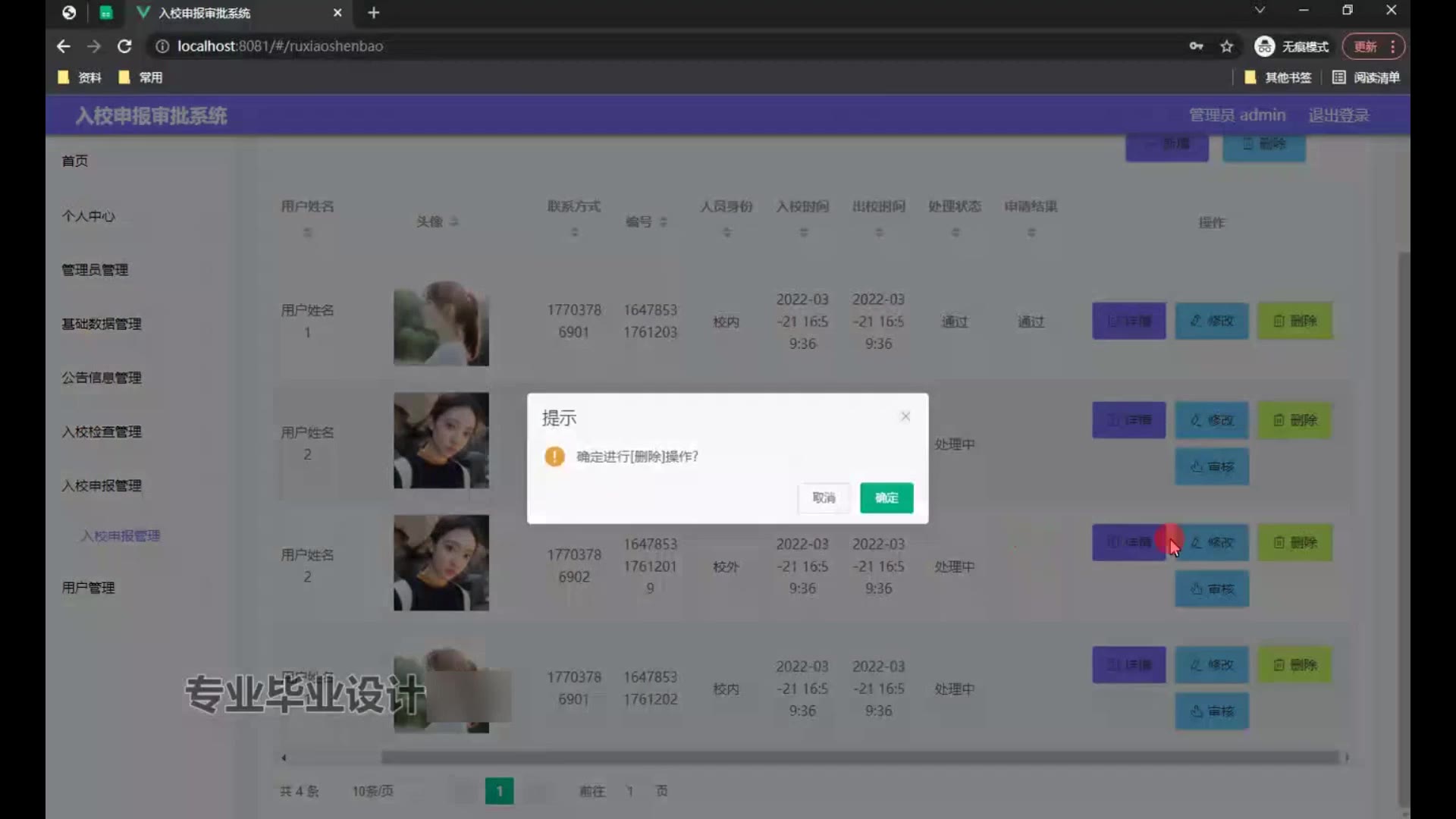Viewport: 1456px width, 819px height.
Task: Open a new browser tab with plus icon
Action: [x=373, y=13]
